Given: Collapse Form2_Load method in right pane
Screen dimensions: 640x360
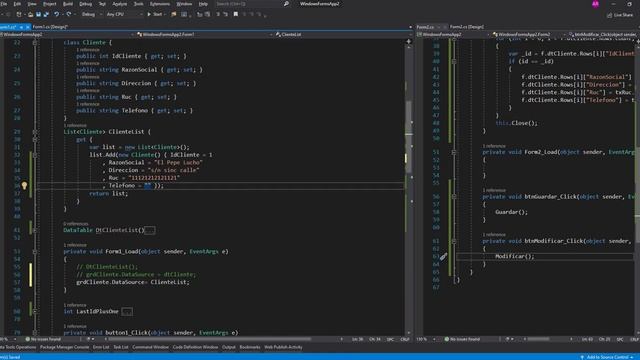Looking at the screenshot, I should click(x=453, y=152).
